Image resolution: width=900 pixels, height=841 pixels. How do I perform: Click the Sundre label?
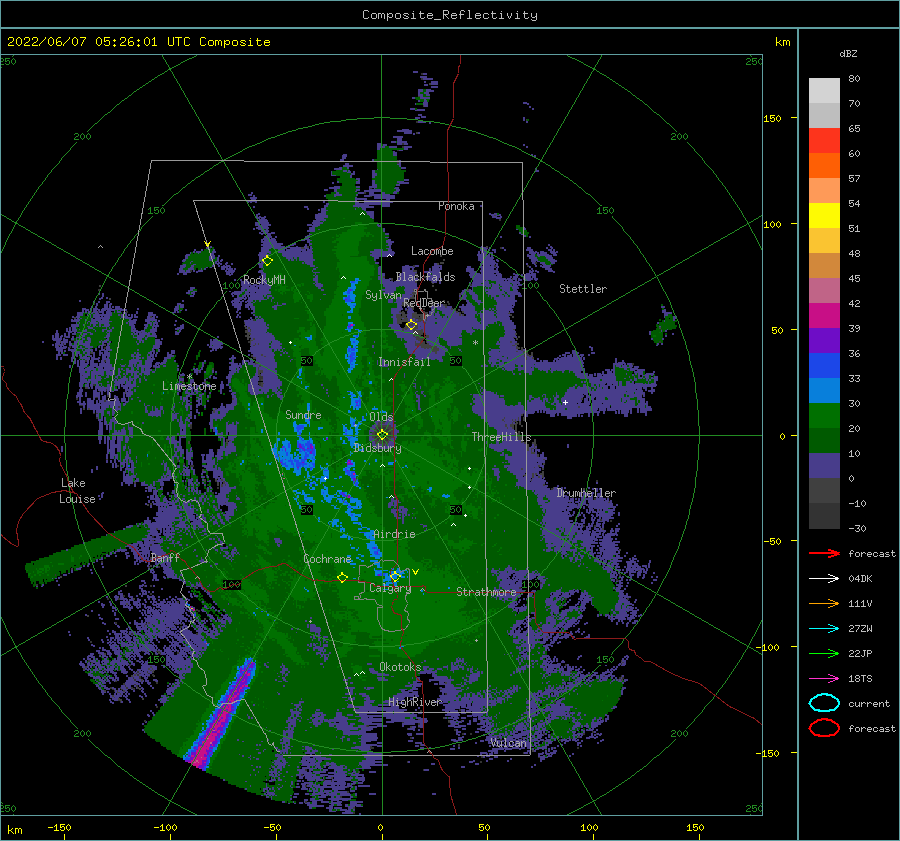coord(303,414)
